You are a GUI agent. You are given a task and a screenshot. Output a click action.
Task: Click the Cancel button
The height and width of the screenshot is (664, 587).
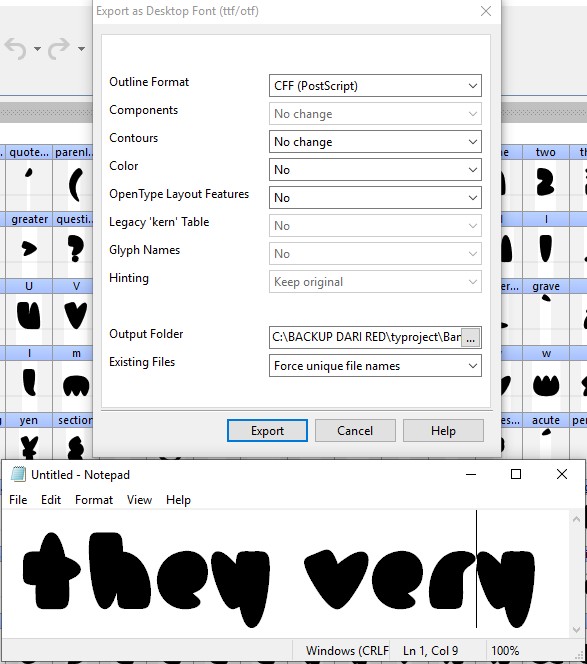355,431
